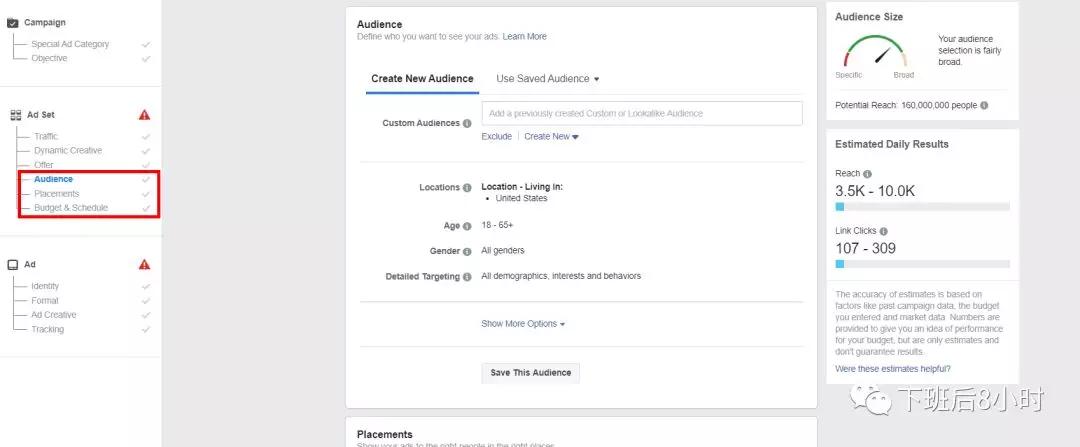
Task: Click the Exclude link
Action: pos(496,137)
